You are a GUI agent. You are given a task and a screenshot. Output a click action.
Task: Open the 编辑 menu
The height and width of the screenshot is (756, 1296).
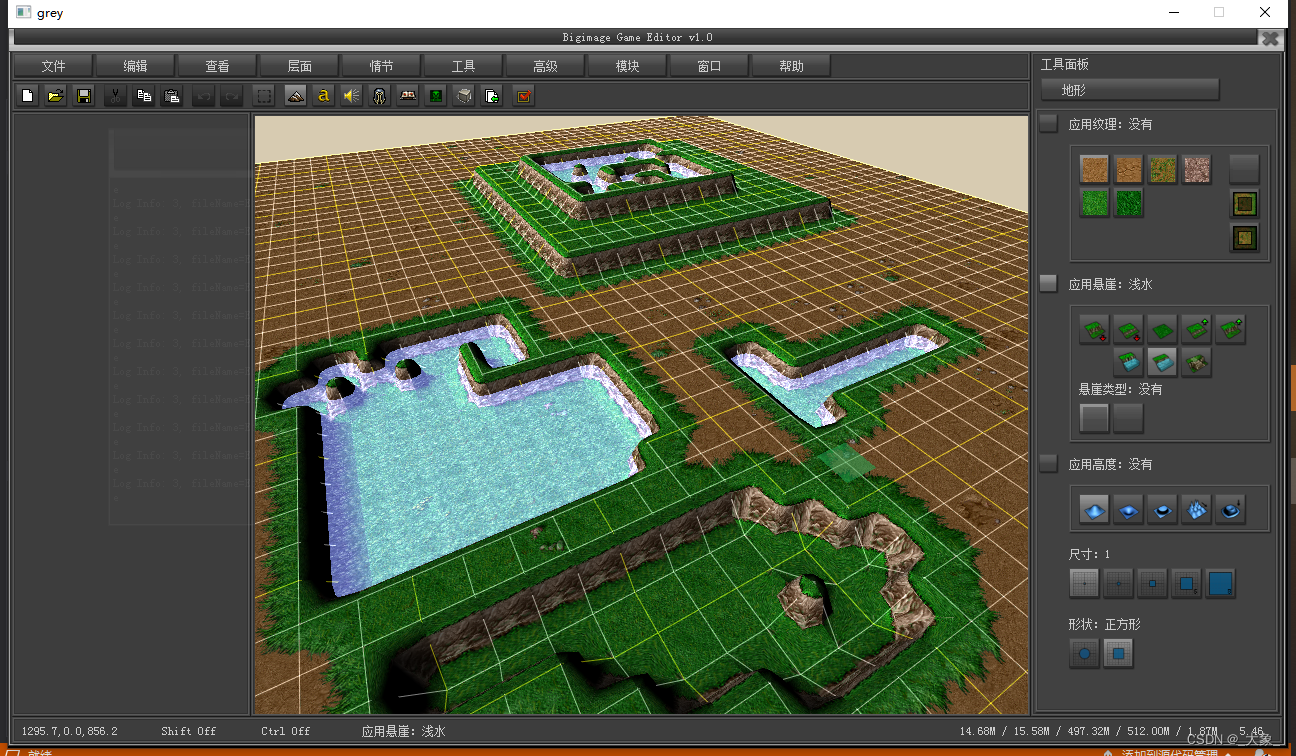pyautogui.click(x=135, y=66)
